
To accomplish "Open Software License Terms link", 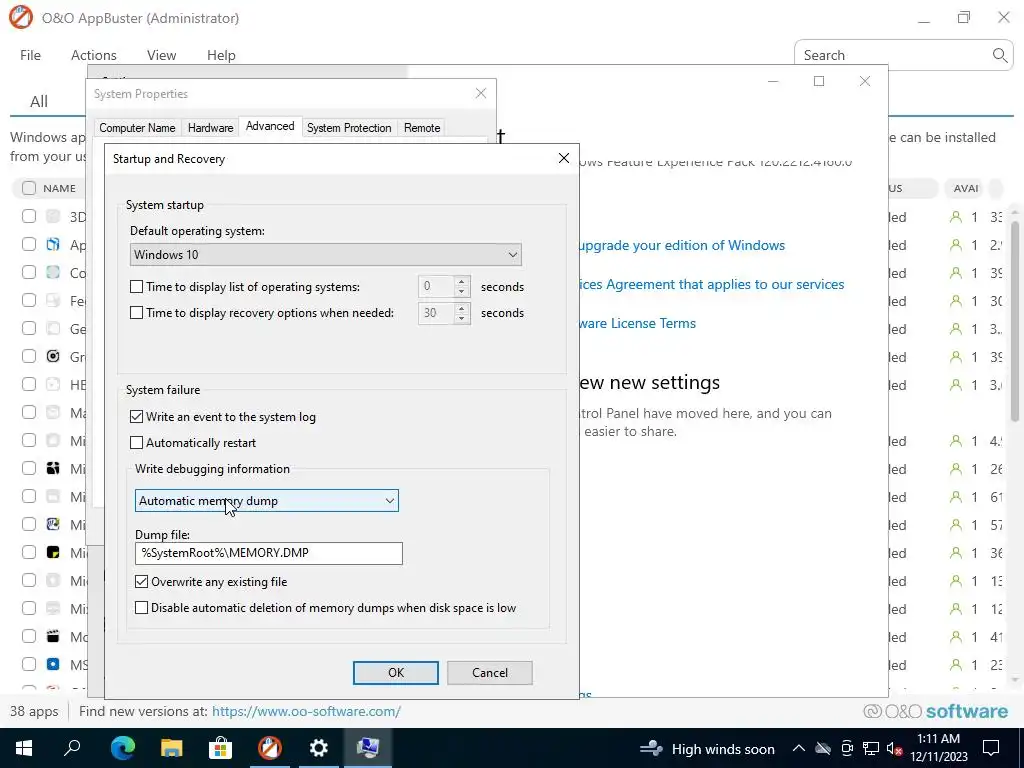I will point(637,323).
